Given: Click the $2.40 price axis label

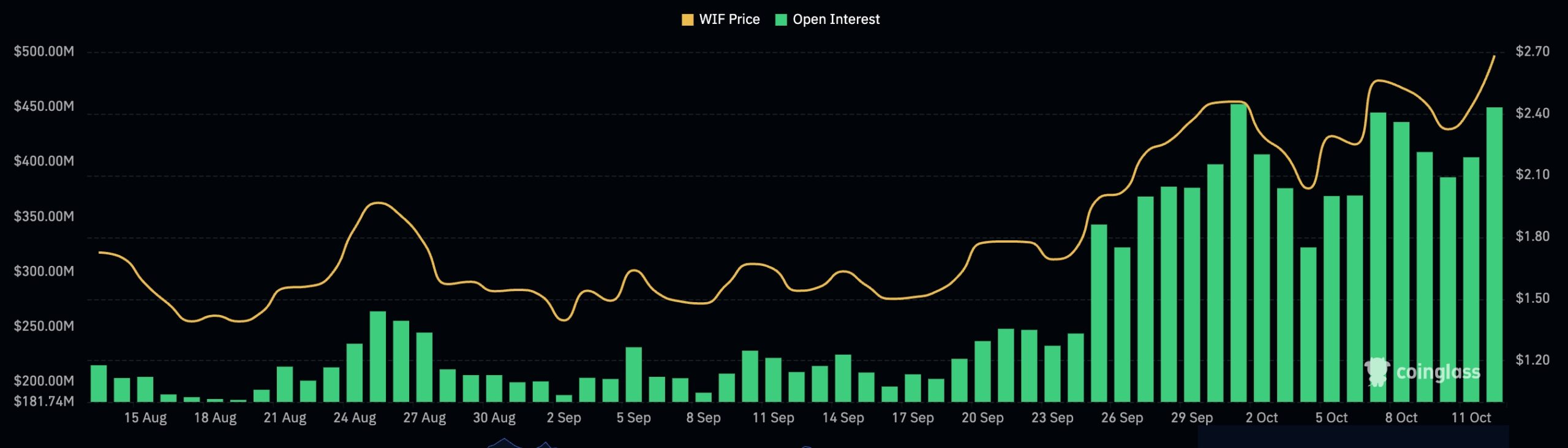Looking at the screenshot, I should [x=1532, y=113].
